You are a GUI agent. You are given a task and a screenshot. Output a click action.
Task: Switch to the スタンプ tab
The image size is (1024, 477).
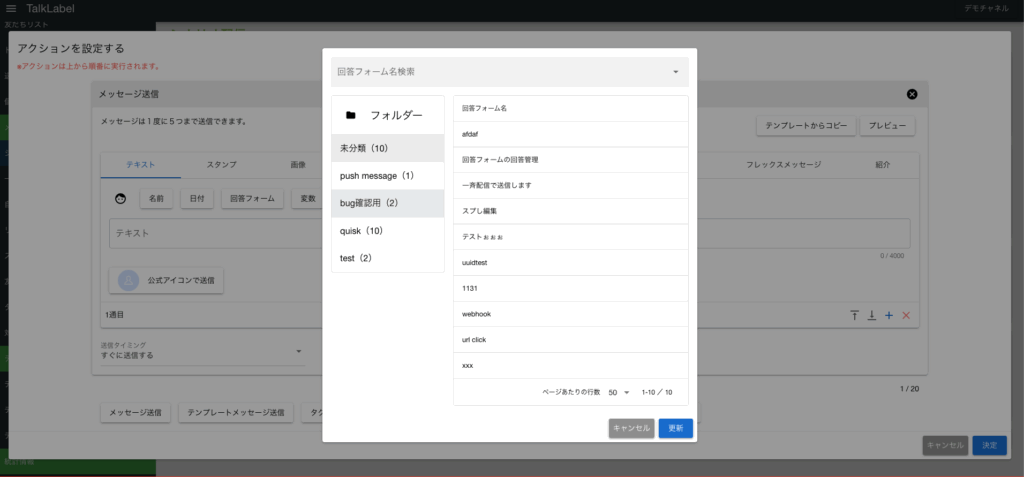tap(221, 164)
